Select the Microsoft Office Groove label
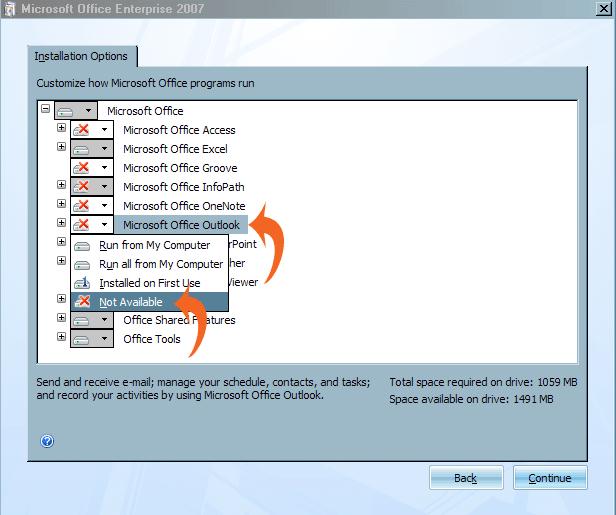Image resolution: width=616 pixels, height=515 pixels. tap(180, 168)
